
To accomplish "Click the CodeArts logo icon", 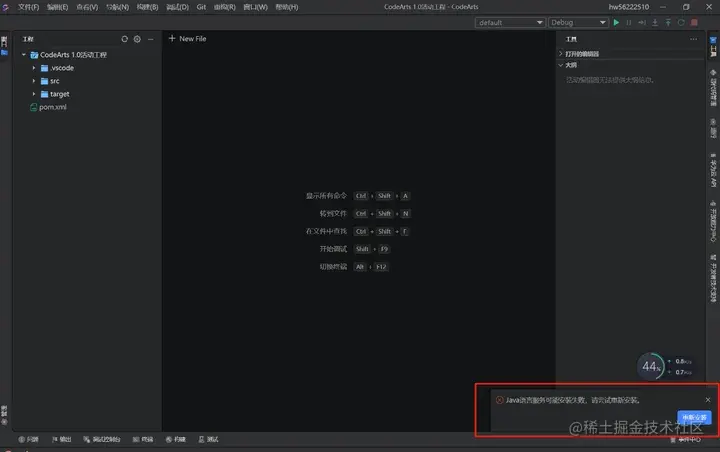I will coord(6,7).
